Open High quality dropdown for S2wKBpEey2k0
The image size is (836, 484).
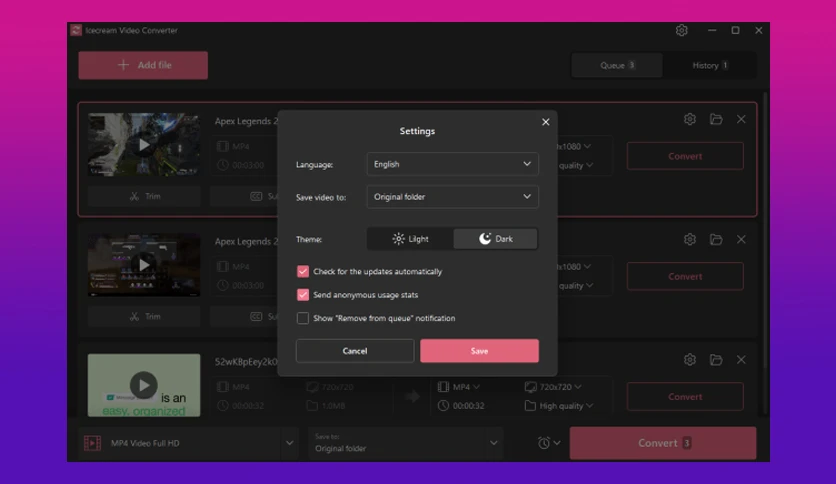559,406
